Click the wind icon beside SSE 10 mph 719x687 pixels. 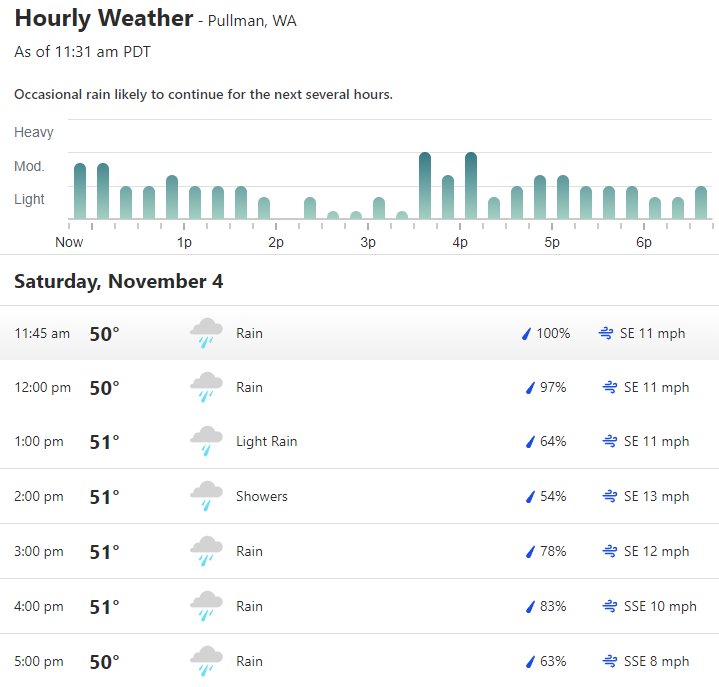coord(609,606)
